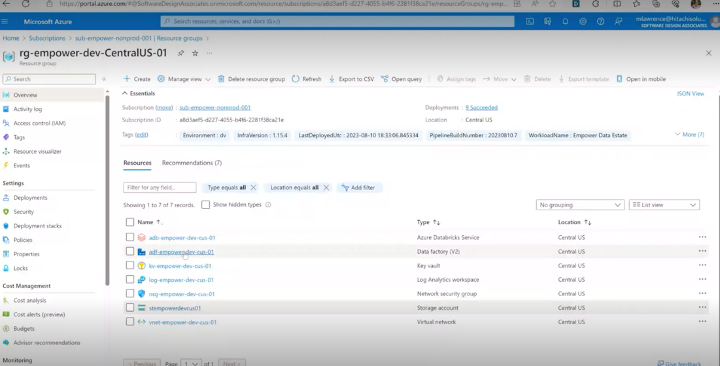Open more options ellipsis beside title
Screen dimensions: 720x366
pyautogui.click(x=209, y=53)
